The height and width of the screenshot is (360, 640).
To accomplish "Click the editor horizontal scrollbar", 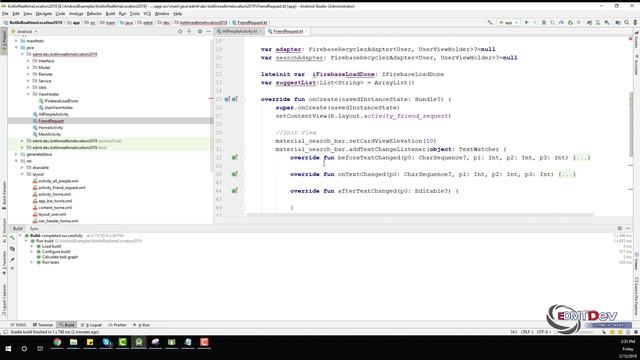I will click(420, 214).
